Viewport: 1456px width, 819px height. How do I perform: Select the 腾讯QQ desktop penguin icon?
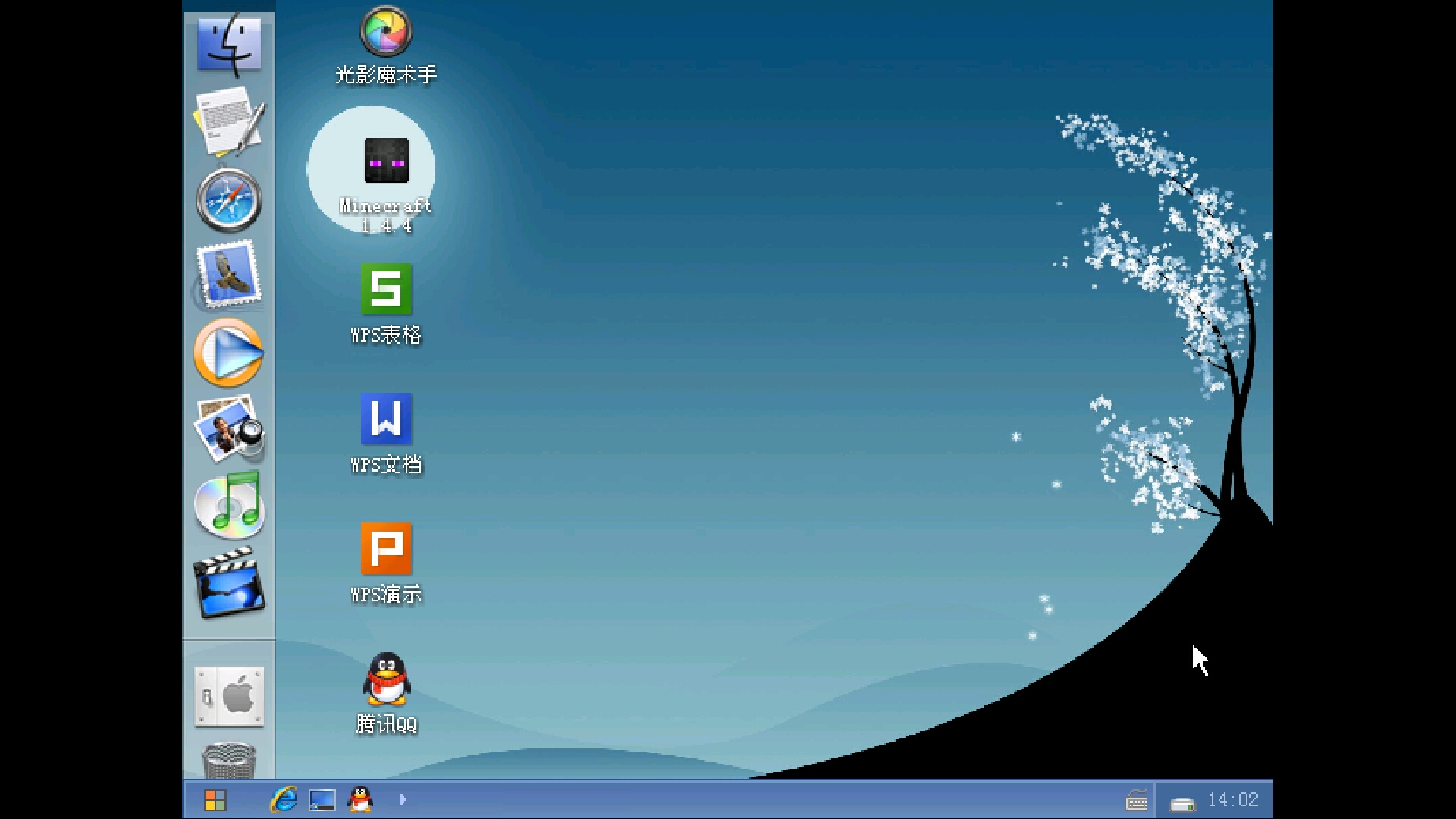click(386, 694)
